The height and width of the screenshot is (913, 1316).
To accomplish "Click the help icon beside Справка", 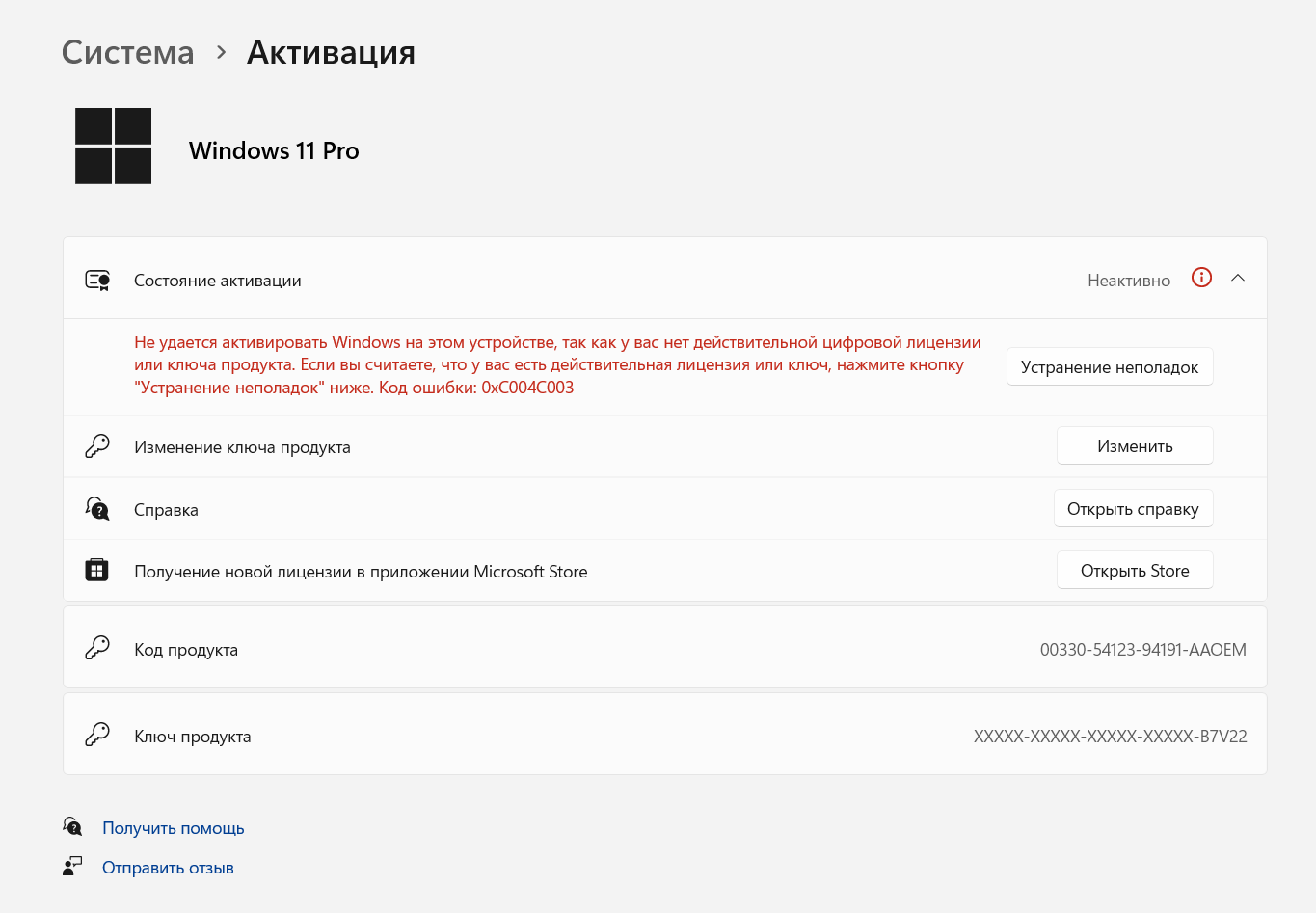I will (97, 509).
